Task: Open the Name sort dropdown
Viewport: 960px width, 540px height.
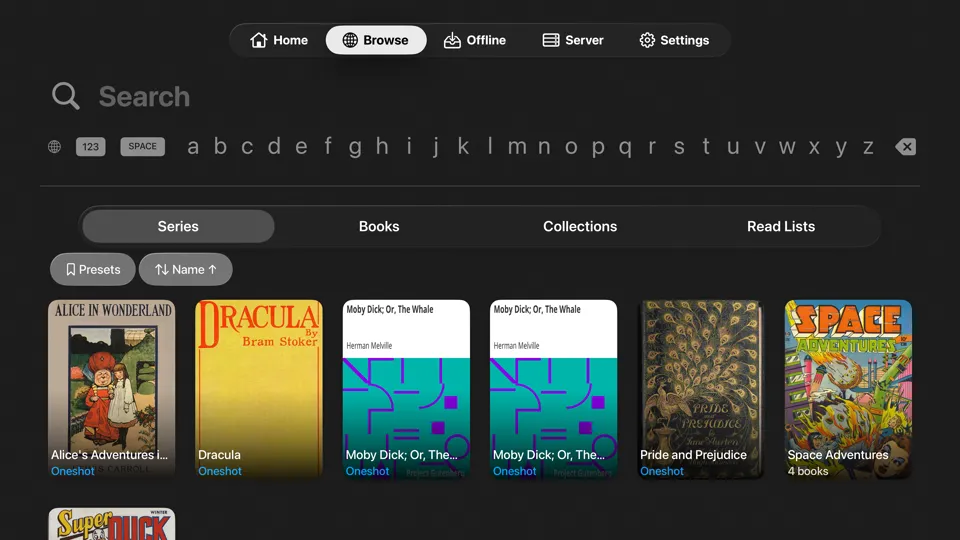Action: [186, 269]
